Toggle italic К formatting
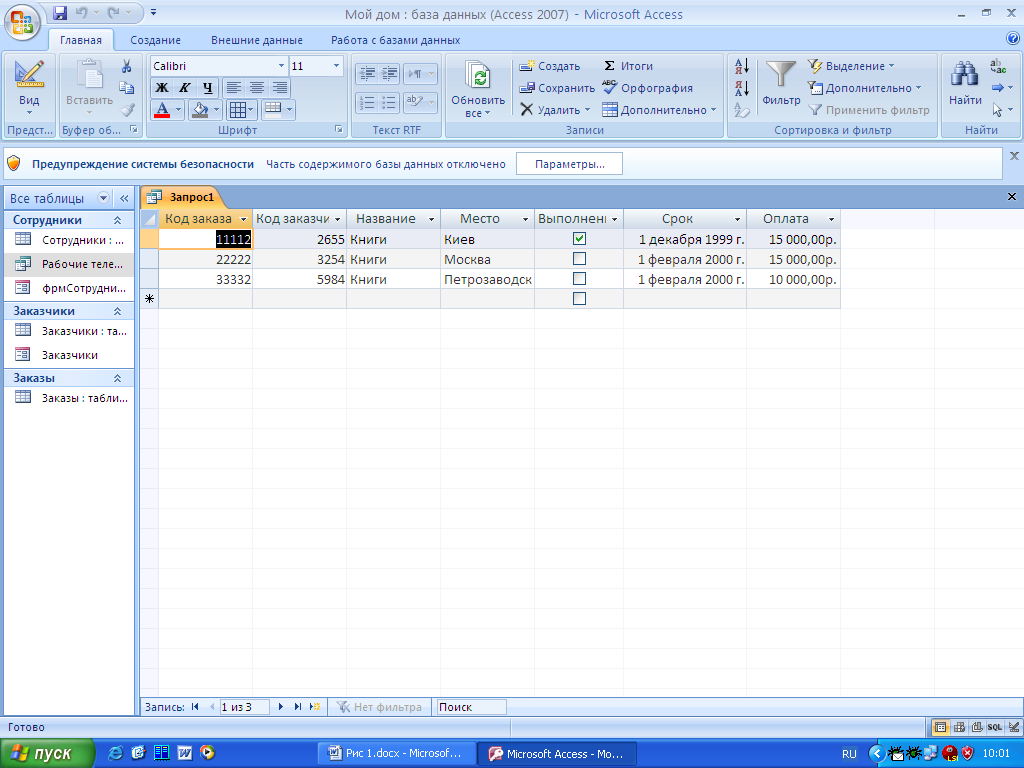Image resolution: width=1024 pixels, height=768 pixels. tap(185, 88)
